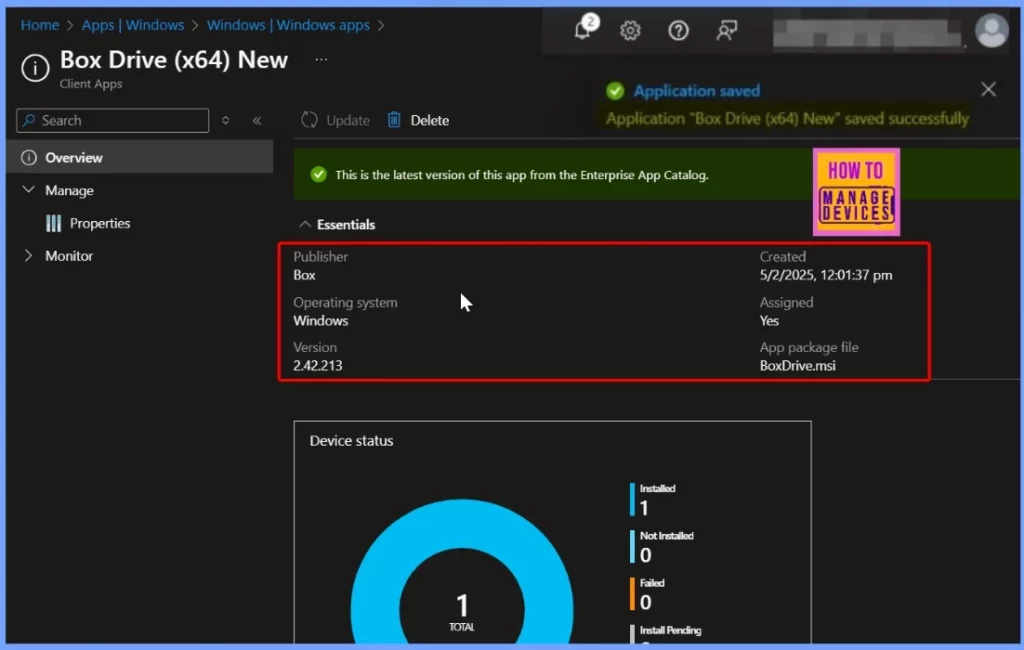Collapse the Manage section chevron
Image resolution: width=1024 pixels, height=650 pixels.
tap(29, 189)
